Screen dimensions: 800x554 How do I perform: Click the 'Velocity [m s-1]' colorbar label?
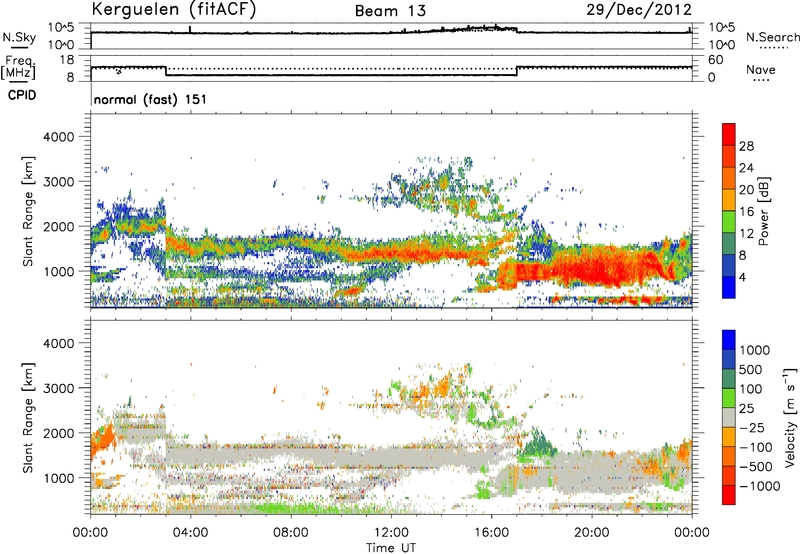(790, 417)
